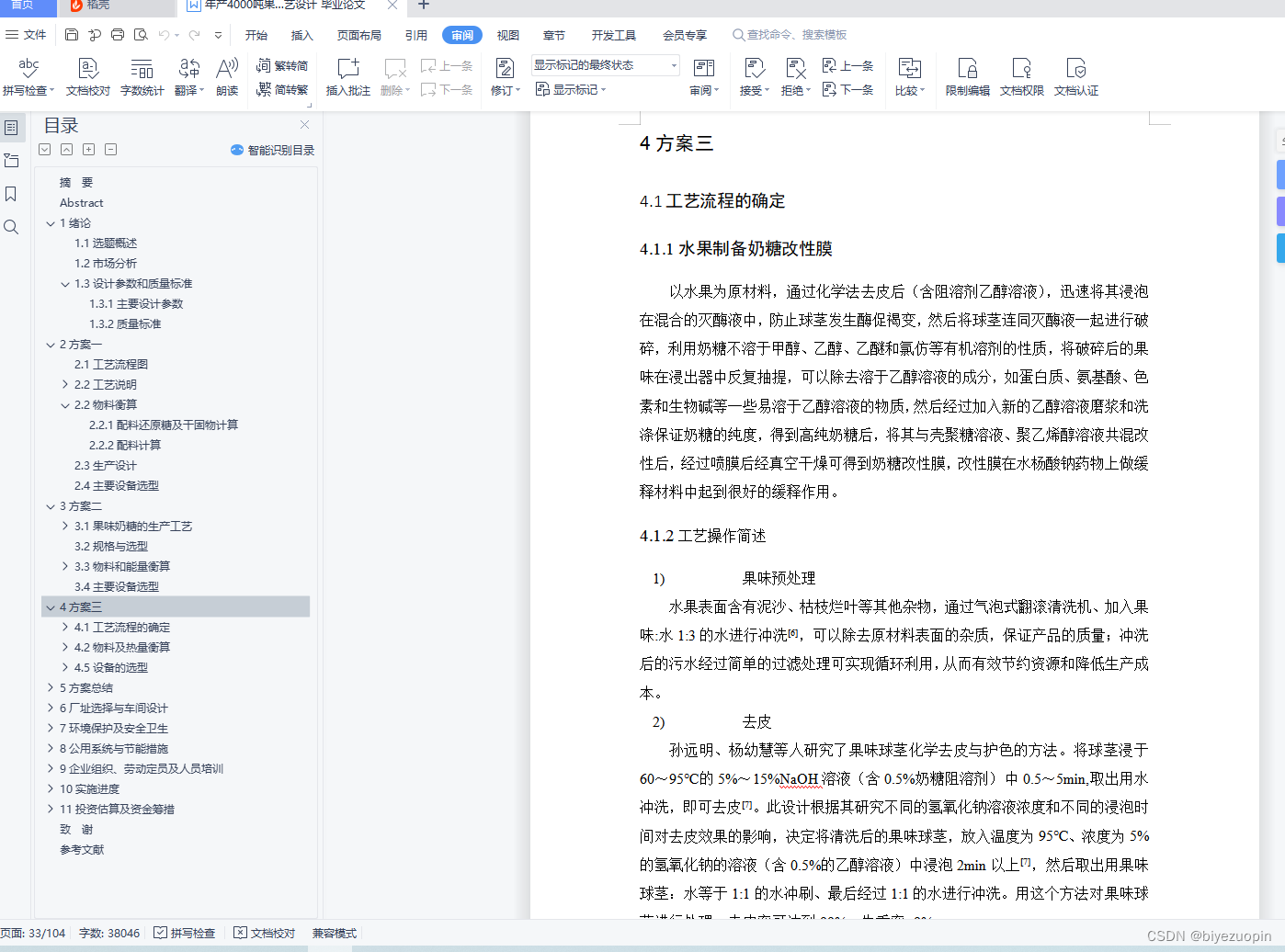Screen dimensions: 1285x952
Task: Switch to 页面布局 ribbon tab
Action: (359, 35)
